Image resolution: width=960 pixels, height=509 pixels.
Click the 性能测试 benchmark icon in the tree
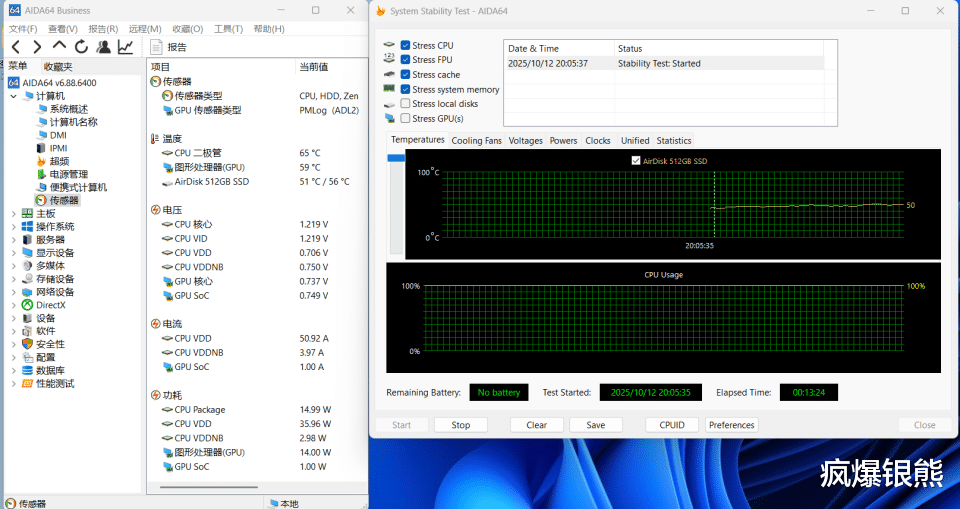[27, 383]
